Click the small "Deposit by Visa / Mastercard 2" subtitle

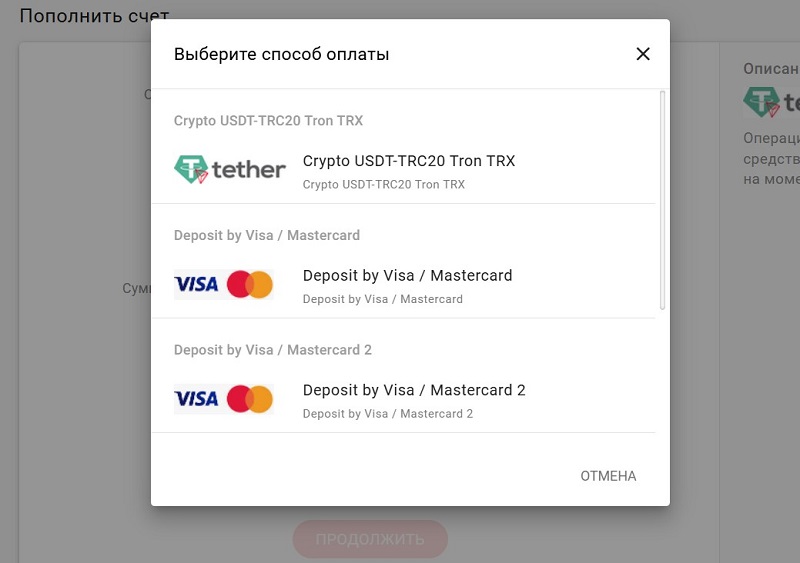[388, 413]
